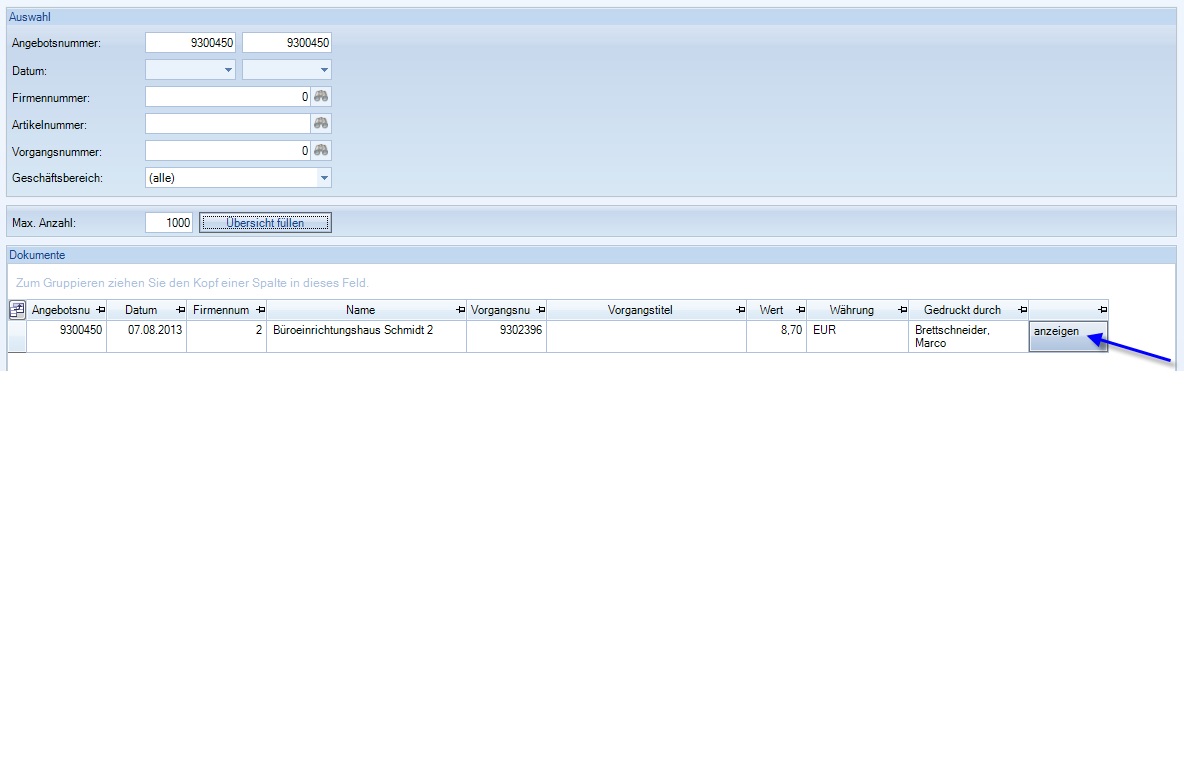
Task: Click pin icon in Vorgangstitel column header
Action: pyautogui.click(x=740, y=310)
